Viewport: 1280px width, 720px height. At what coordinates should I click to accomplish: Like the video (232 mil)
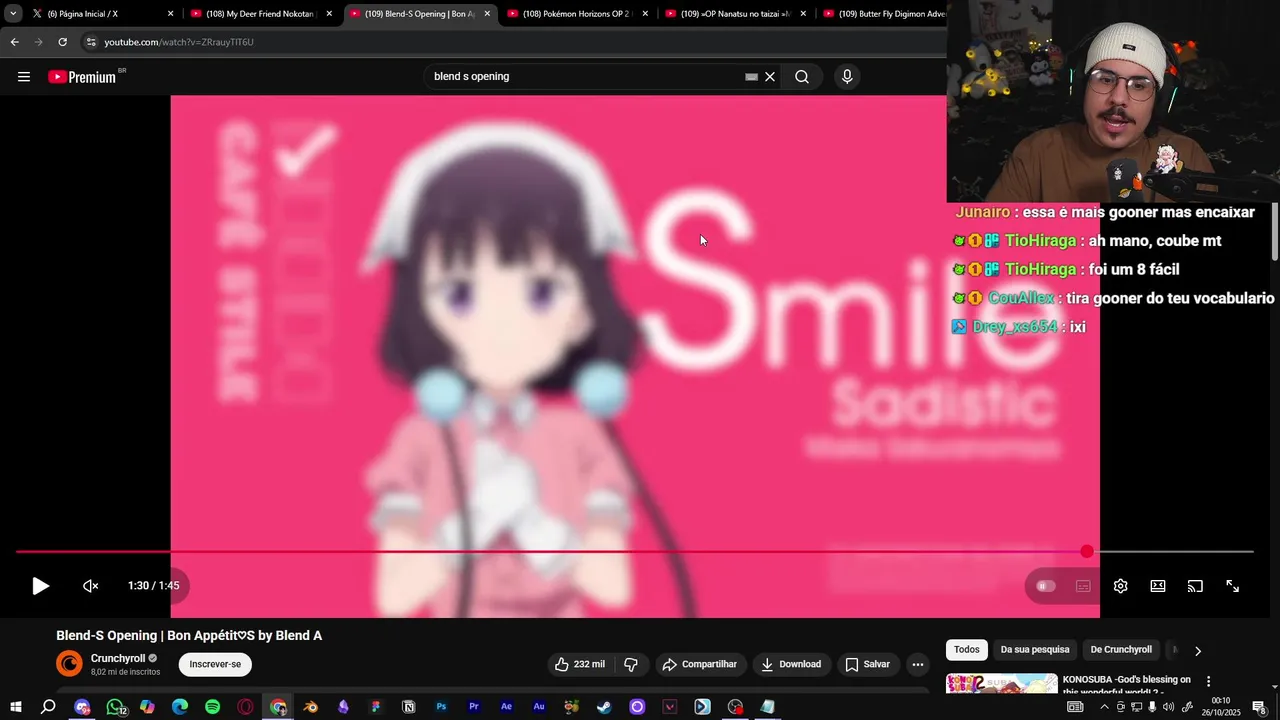580,664
